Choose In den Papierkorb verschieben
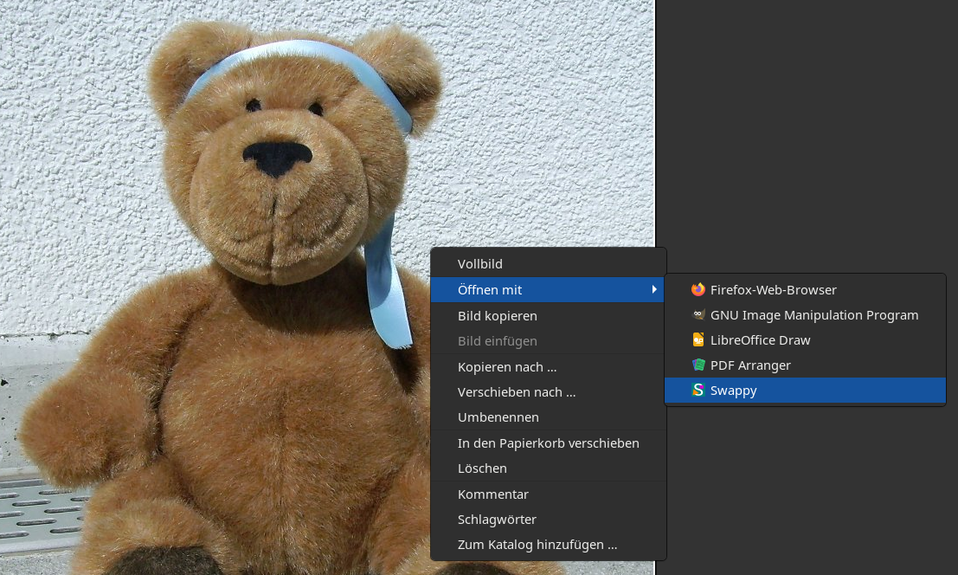 pos(547,444)
